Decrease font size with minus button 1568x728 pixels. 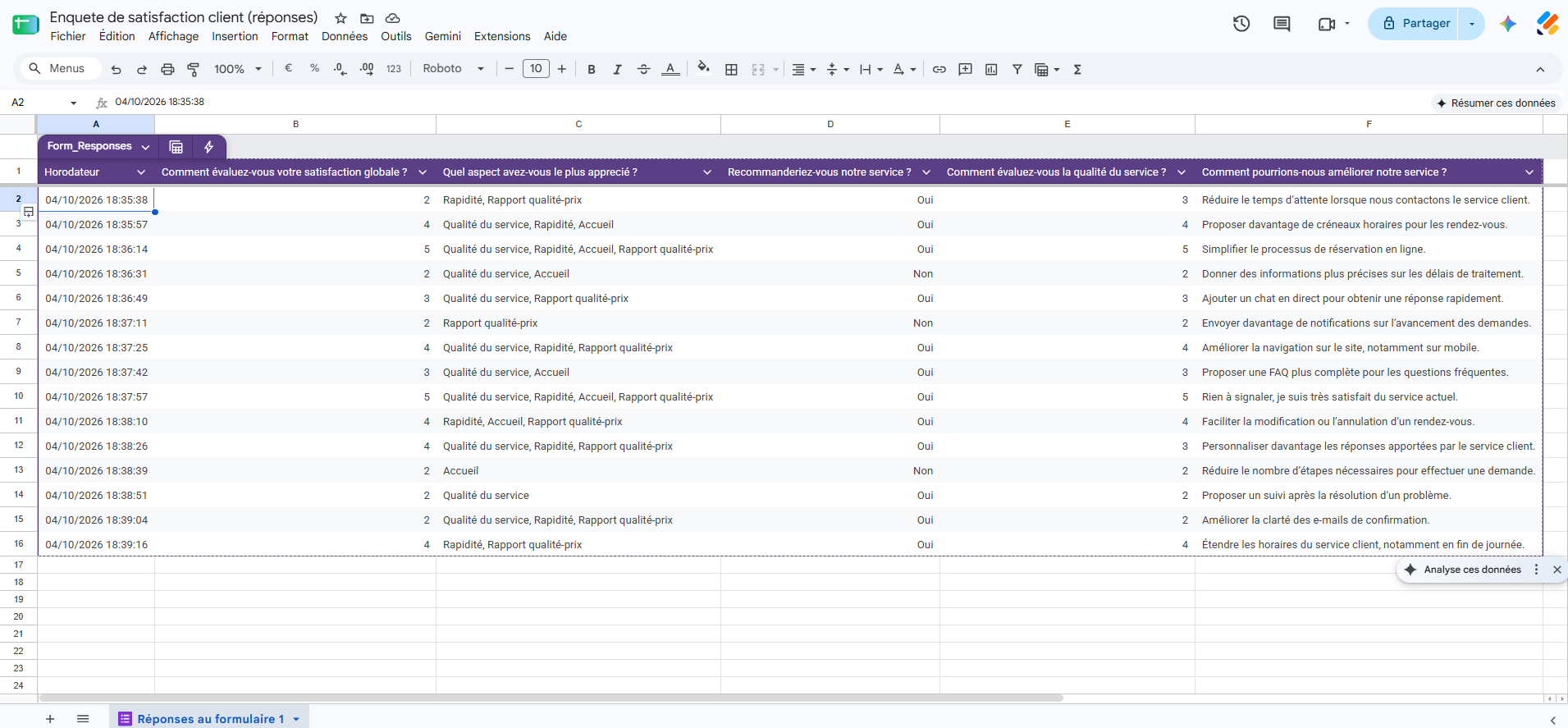pyautogui.click(x=510, y=69)
